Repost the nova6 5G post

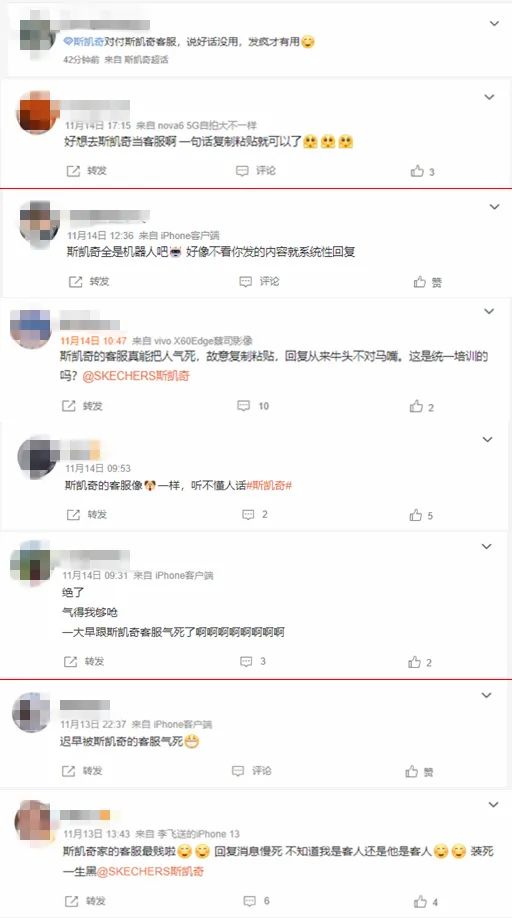(x=87, y=171)
